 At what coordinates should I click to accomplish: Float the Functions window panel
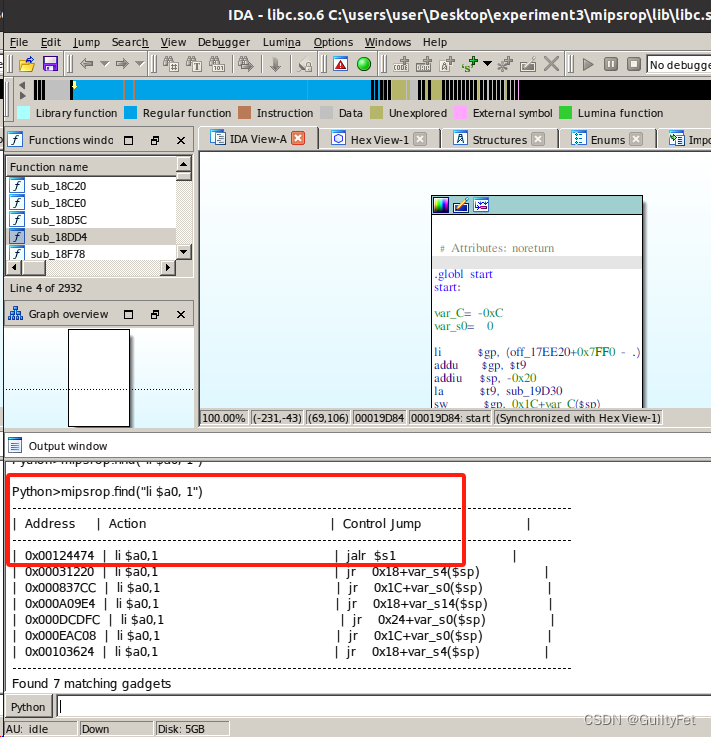155,141
